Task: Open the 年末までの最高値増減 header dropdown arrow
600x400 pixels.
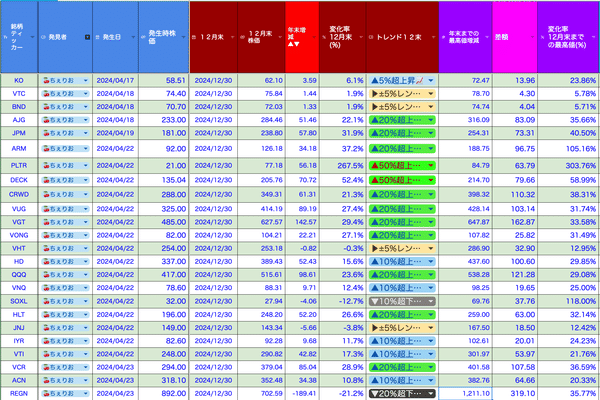Action: [x=487, y=37]
